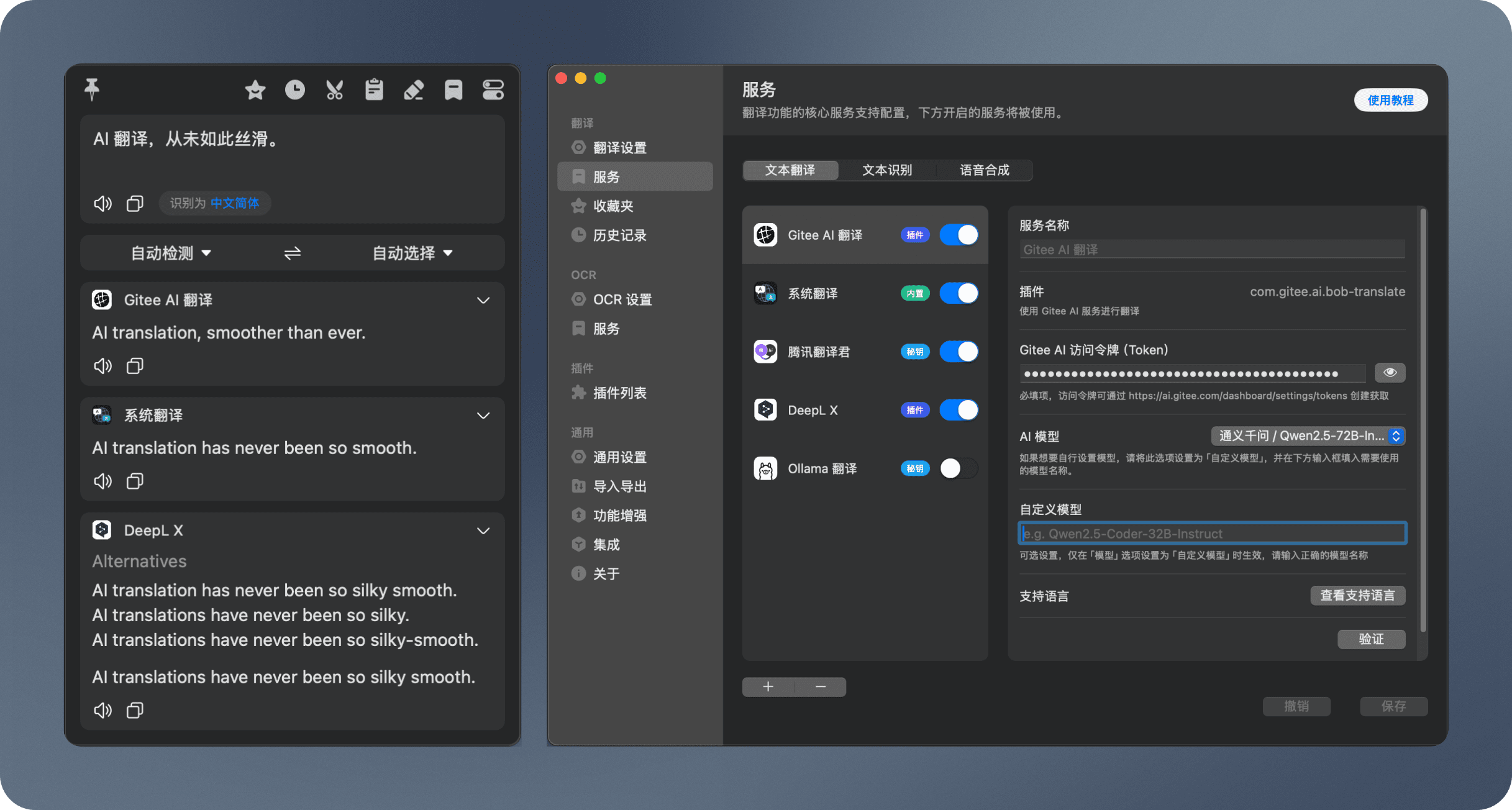Screen dimensions: 1512x810
Task: Disable the Gitee AI 翻译 service toggle
Action: 959,235
